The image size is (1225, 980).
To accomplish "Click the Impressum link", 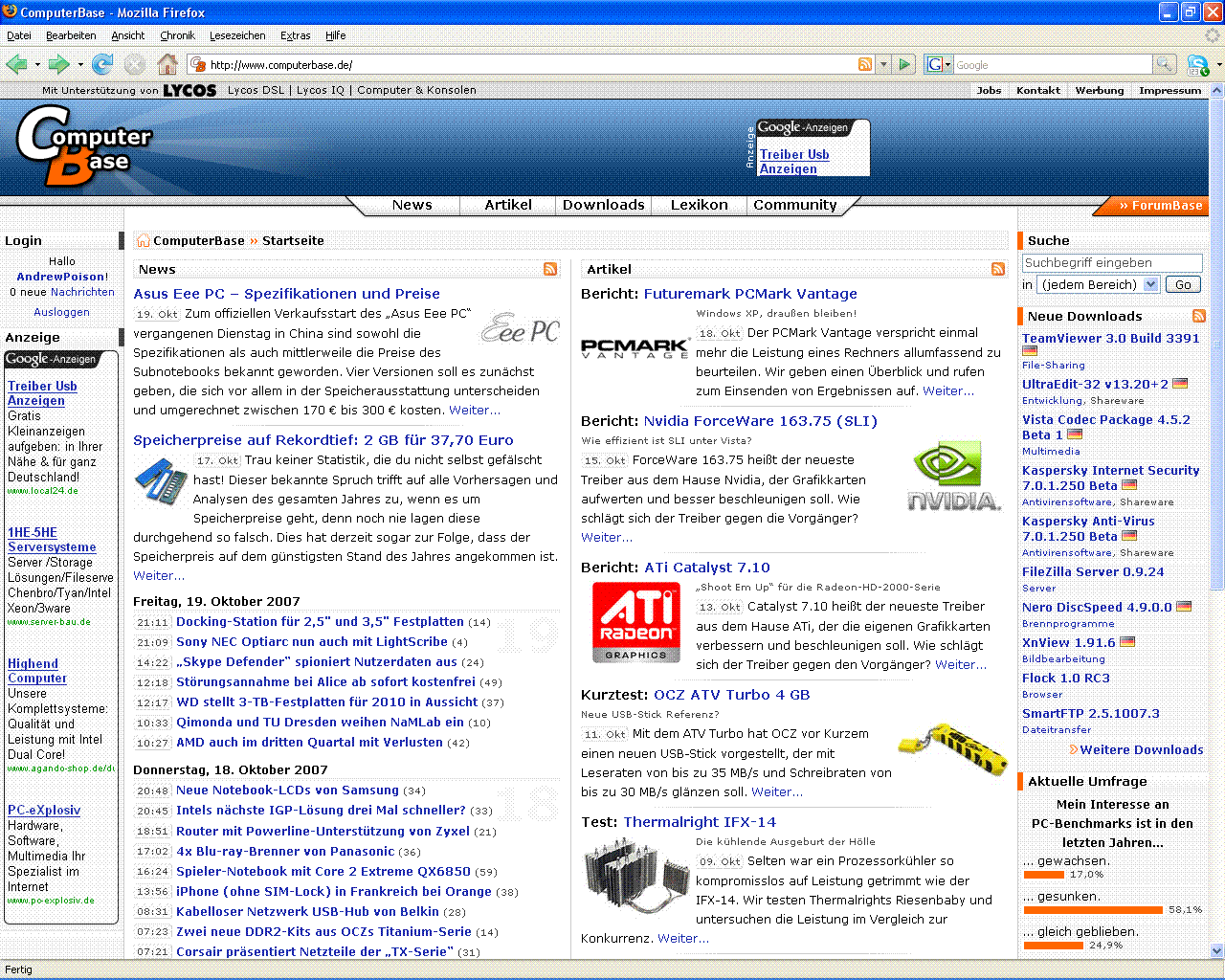I will coord(1169,90).
